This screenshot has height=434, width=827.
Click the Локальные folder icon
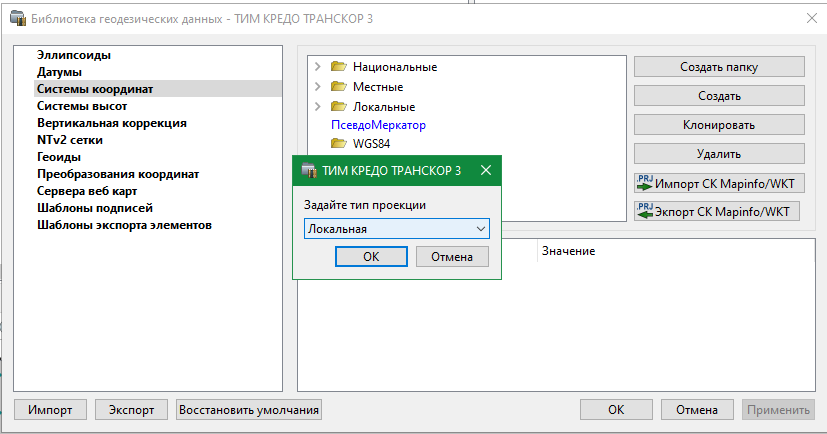(x=339, y=107)
